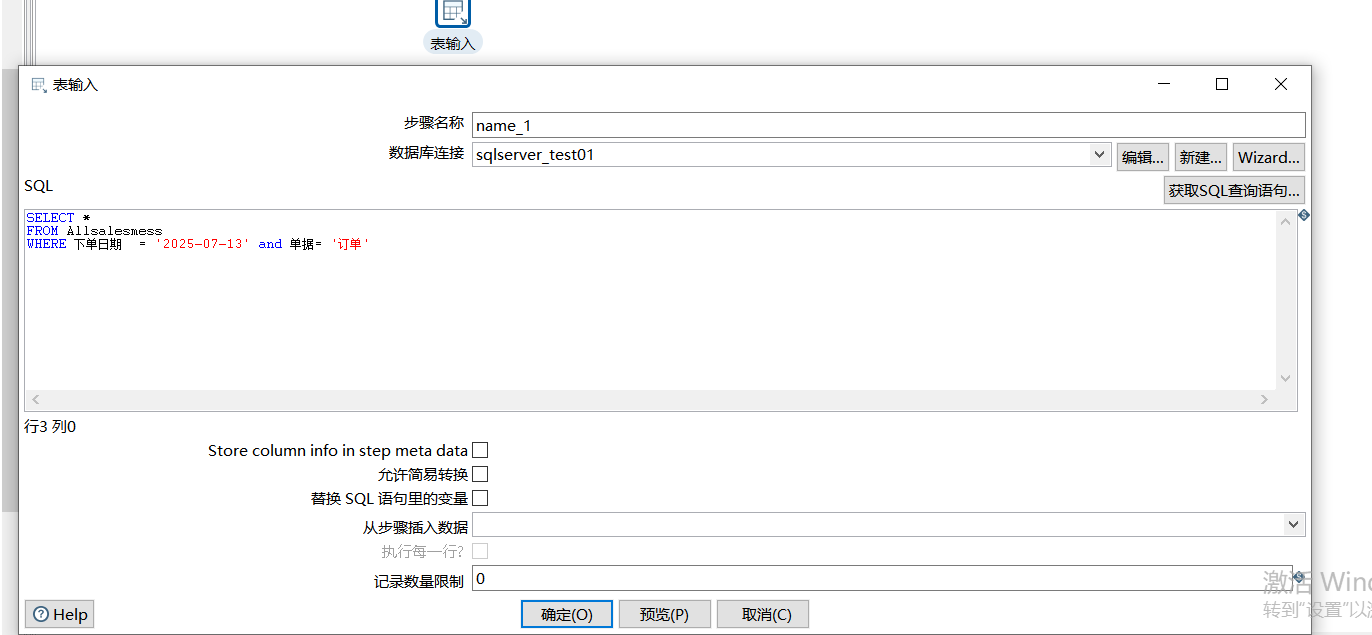The height and width of the screenshot is (635, 1372).
Task: Click the 新建... button
Action: click(1200, 157)
